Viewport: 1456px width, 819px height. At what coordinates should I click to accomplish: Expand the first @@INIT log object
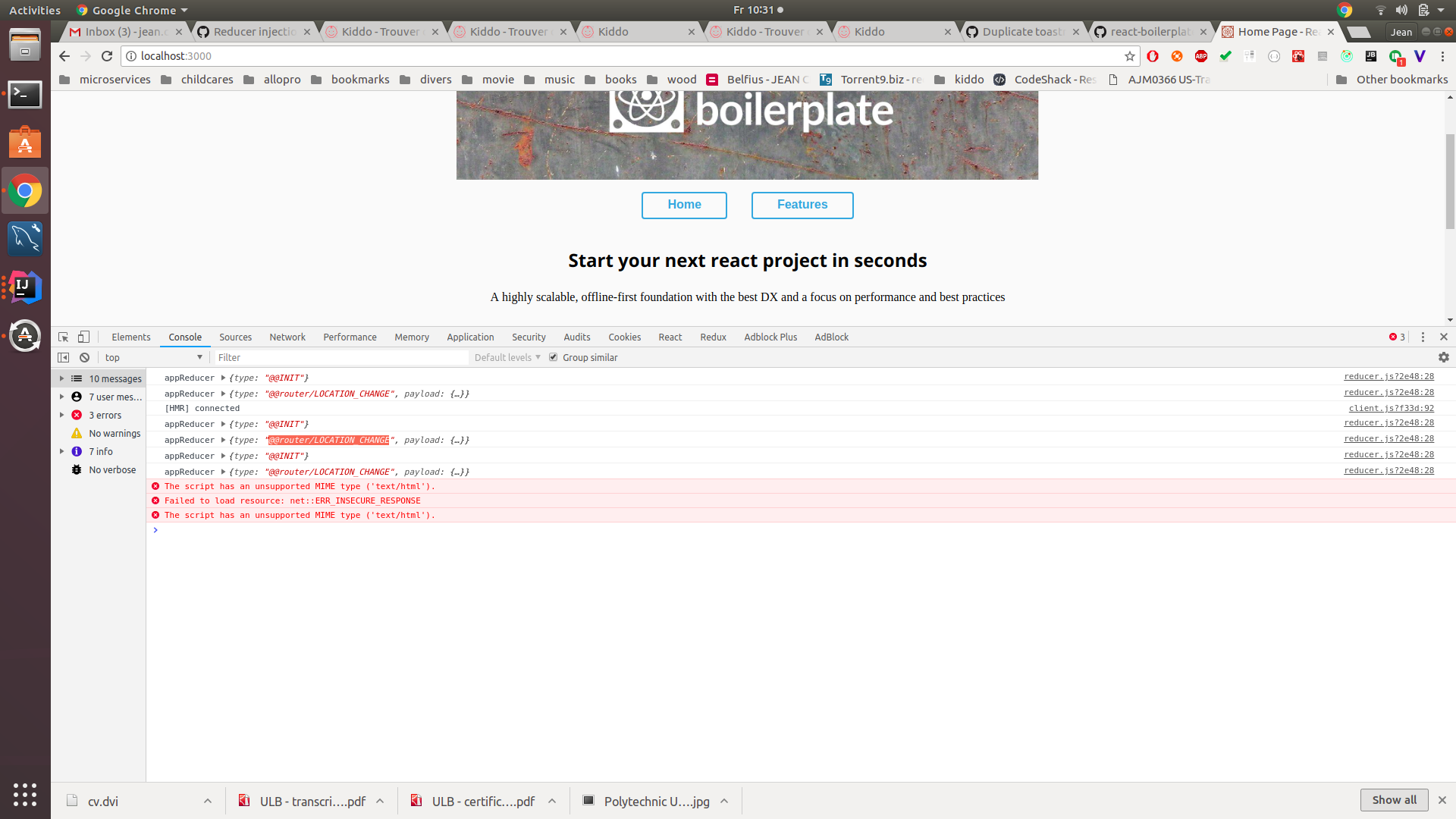point(223,378)
